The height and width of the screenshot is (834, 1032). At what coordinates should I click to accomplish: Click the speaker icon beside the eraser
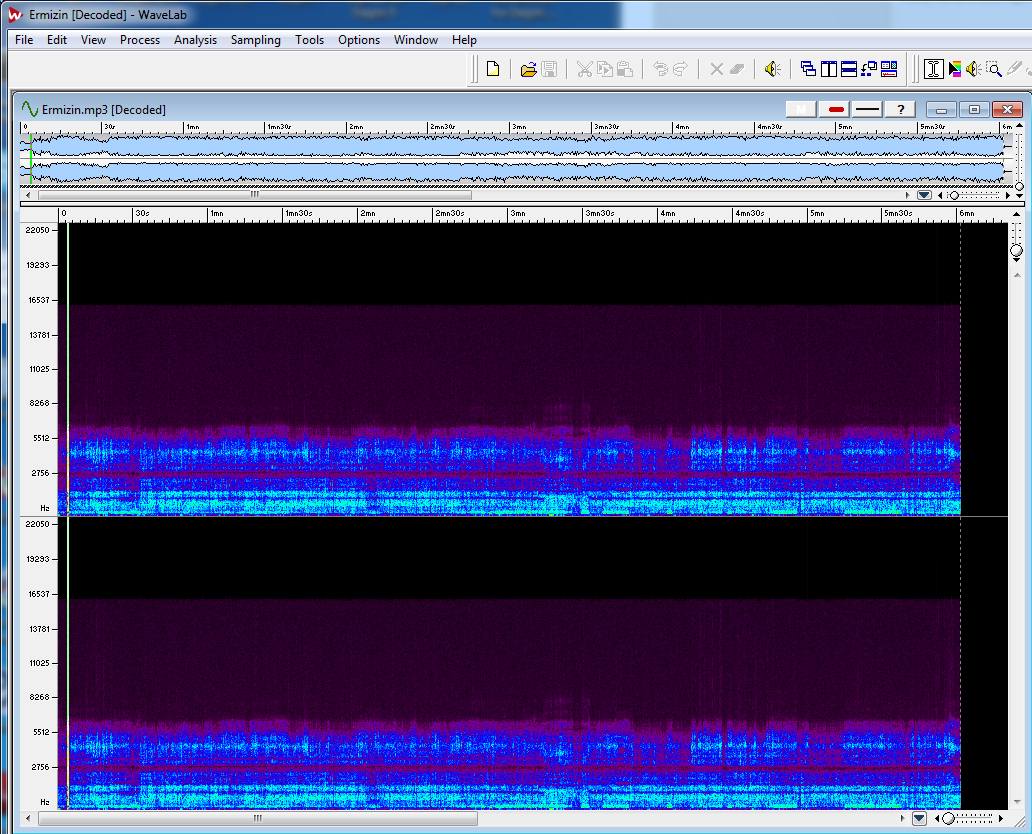771,69
